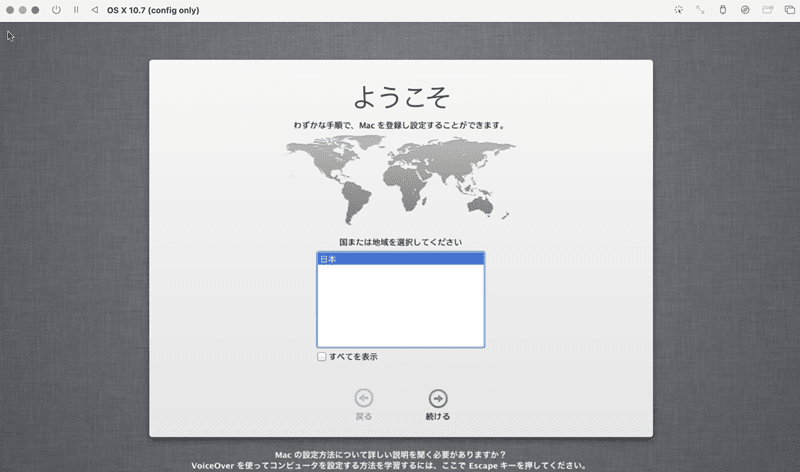
Task: Open the shared folder icon
Action: click(767, 10)
